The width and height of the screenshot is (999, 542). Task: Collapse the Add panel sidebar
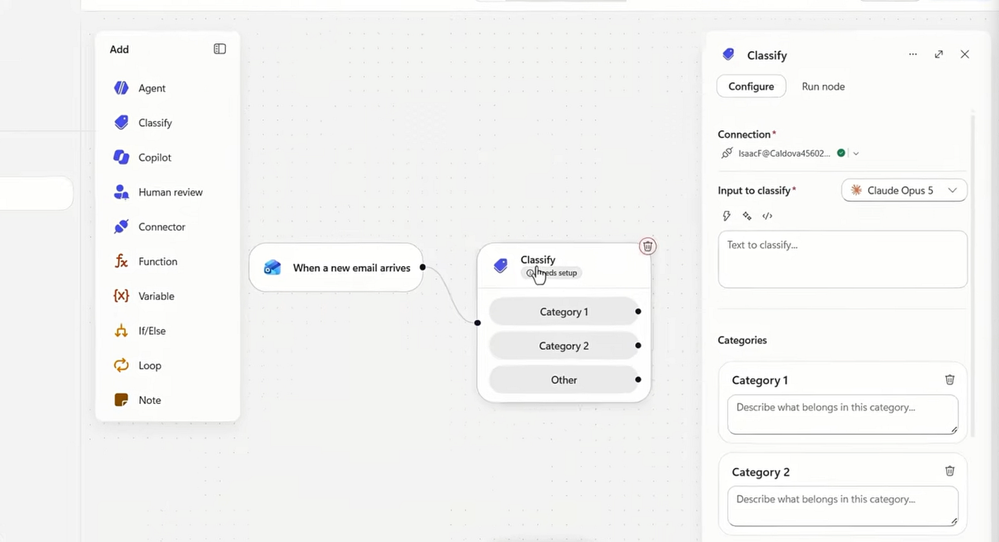tap(220, 49)
